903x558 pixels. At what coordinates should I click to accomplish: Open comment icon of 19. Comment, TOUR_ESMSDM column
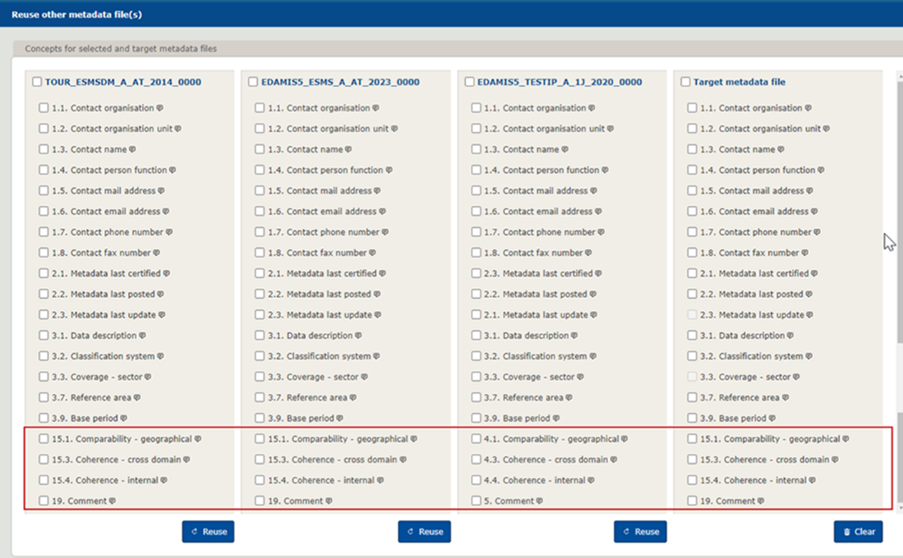(x=112, y=501)
